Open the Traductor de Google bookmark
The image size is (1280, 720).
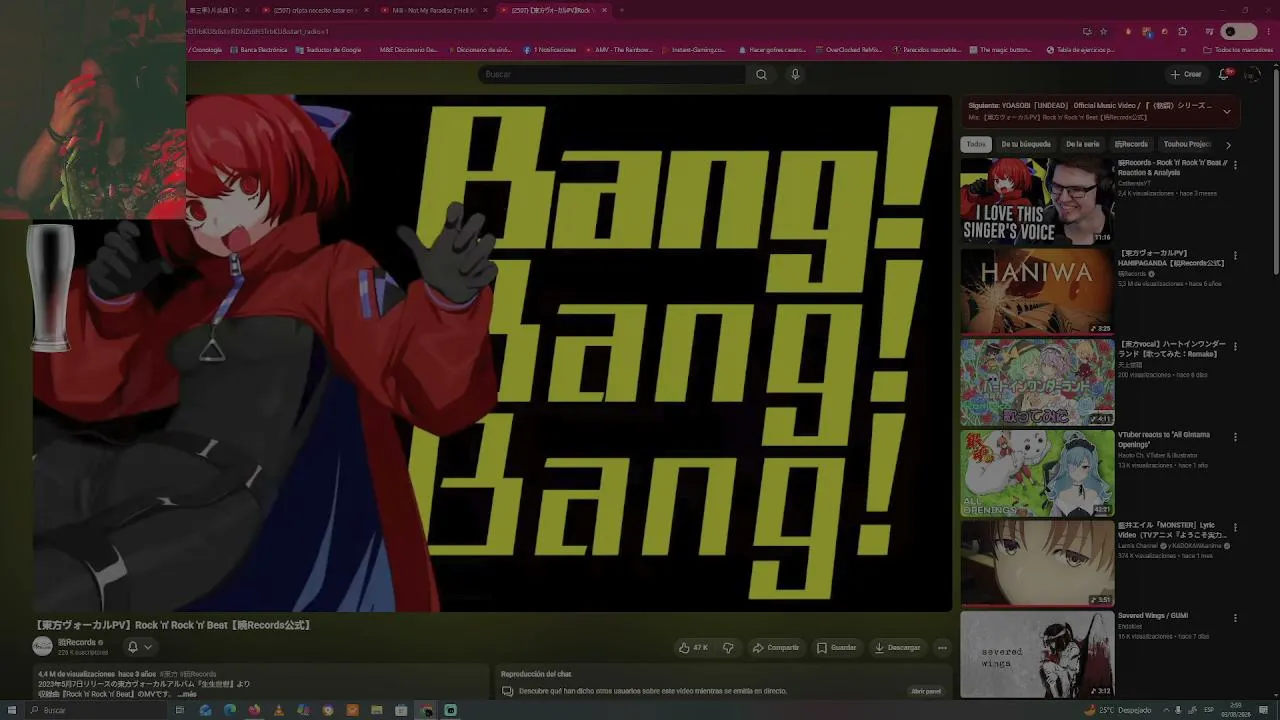[328, 50]
